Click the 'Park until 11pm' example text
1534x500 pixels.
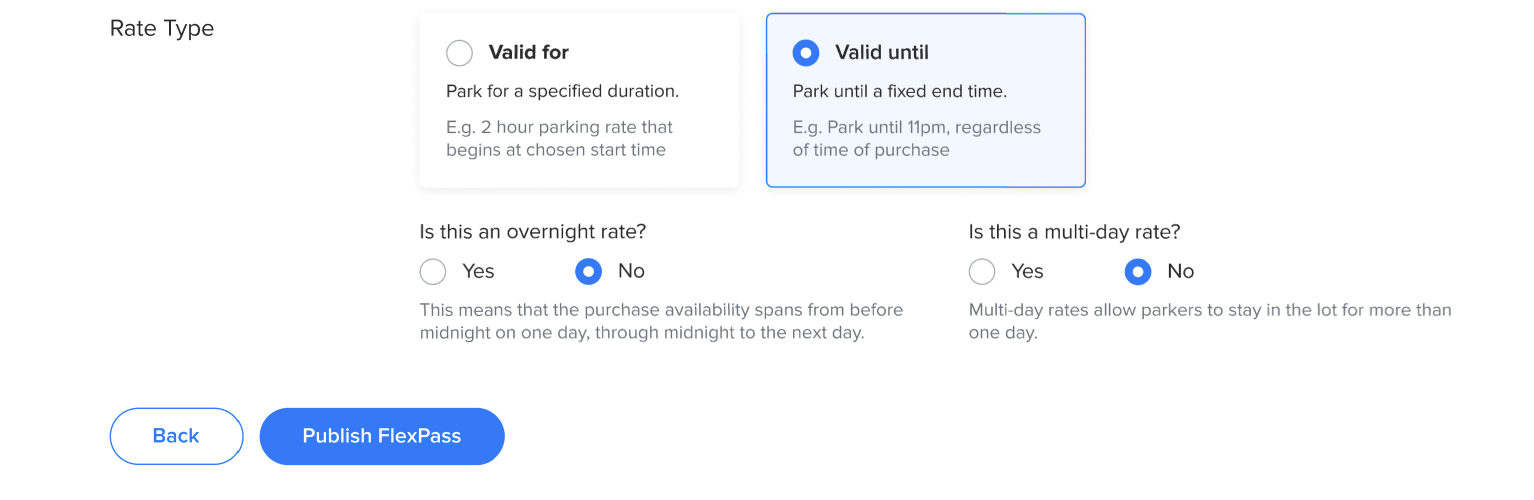(x=916, y=139)
